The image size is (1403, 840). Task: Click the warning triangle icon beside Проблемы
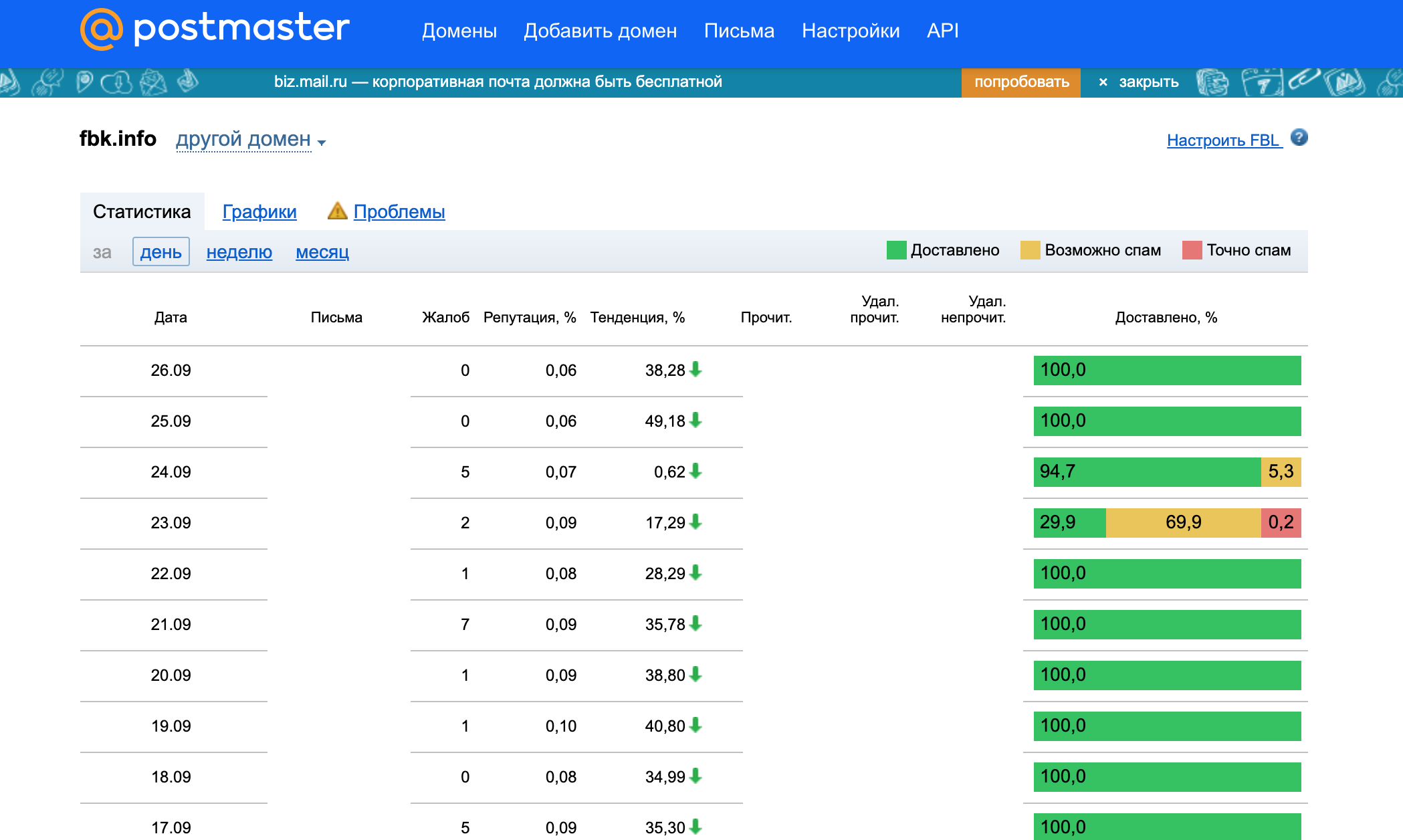tap(337, 211)
